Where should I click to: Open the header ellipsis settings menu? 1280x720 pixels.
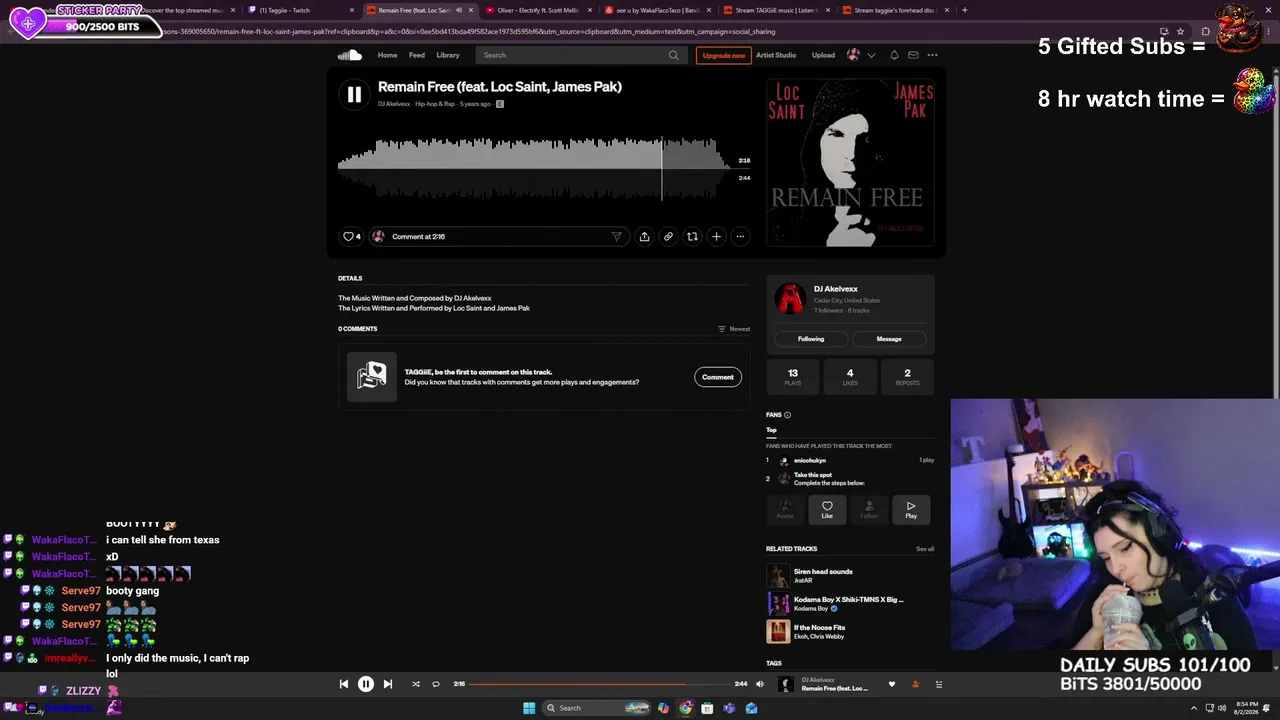point(932,55)
